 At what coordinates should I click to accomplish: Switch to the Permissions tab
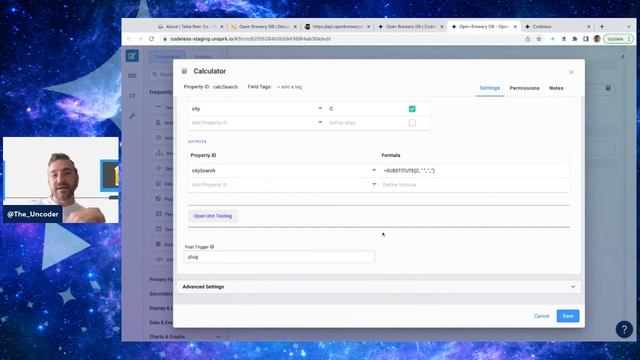[524, 88]
